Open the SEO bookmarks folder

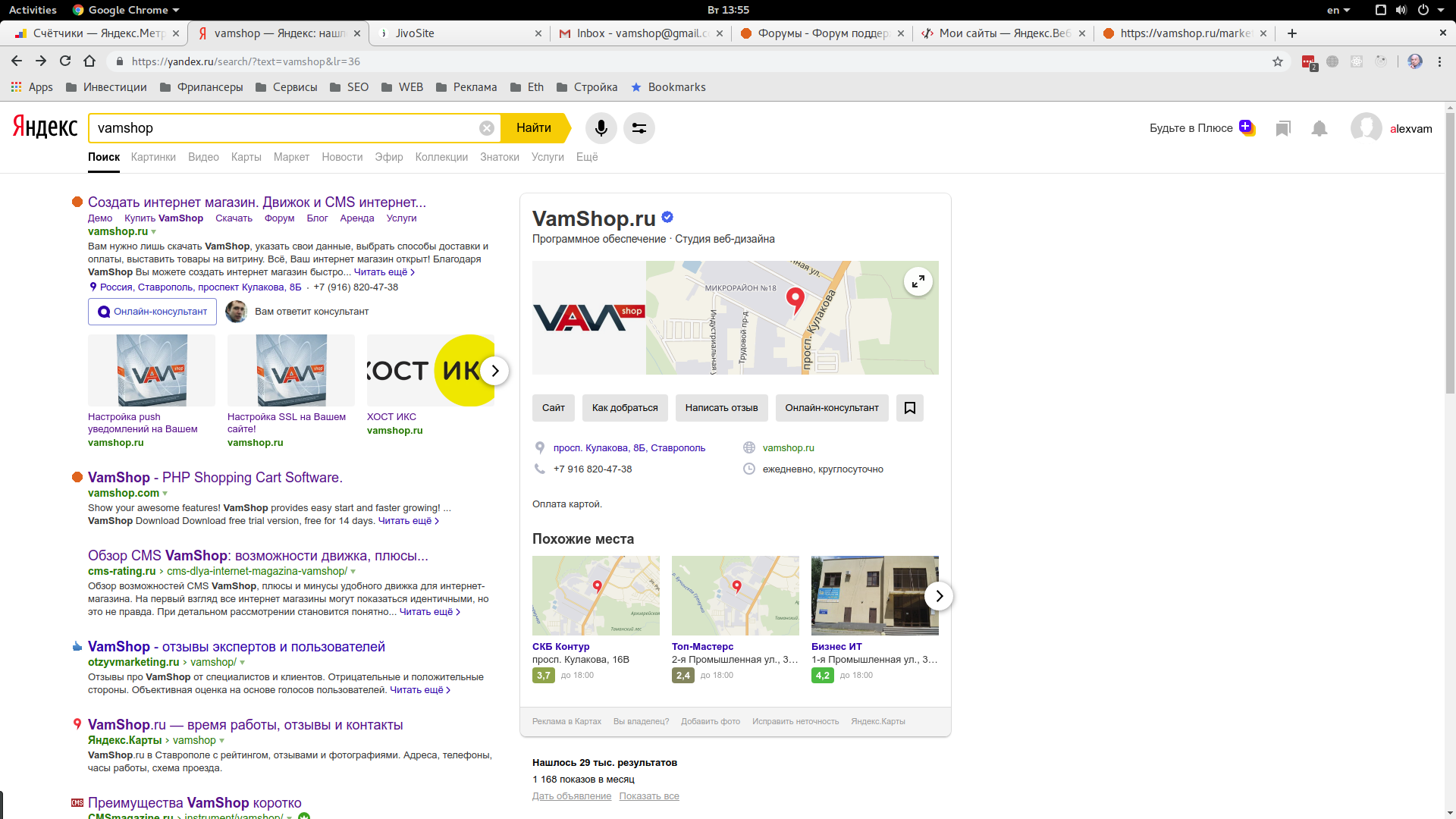pyautogui.click(x=350, y=87)
